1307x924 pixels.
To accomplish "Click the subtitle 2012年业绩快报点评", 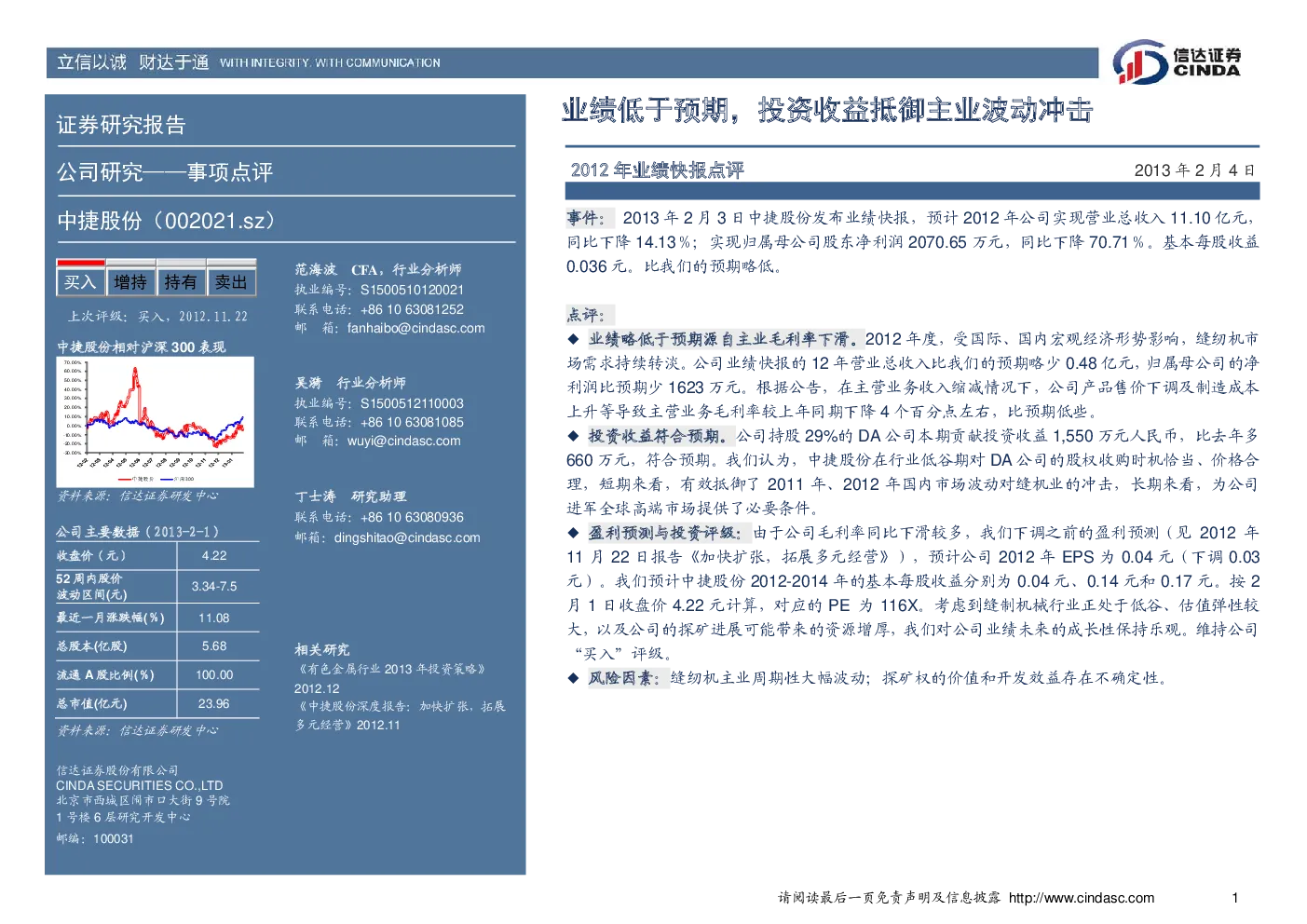I will [657, 170].
